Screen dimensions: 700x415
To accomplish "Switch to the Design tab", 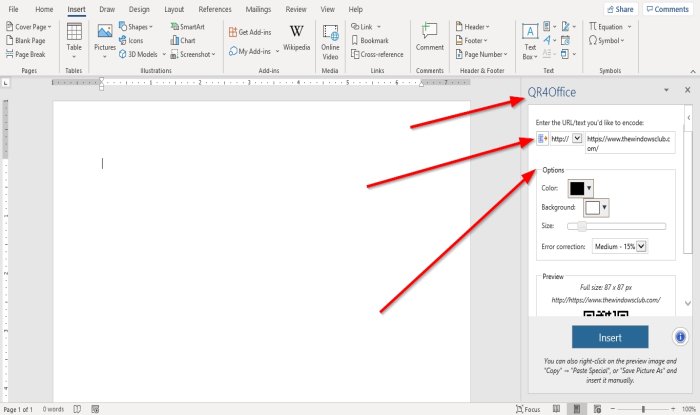I will 139,9.
